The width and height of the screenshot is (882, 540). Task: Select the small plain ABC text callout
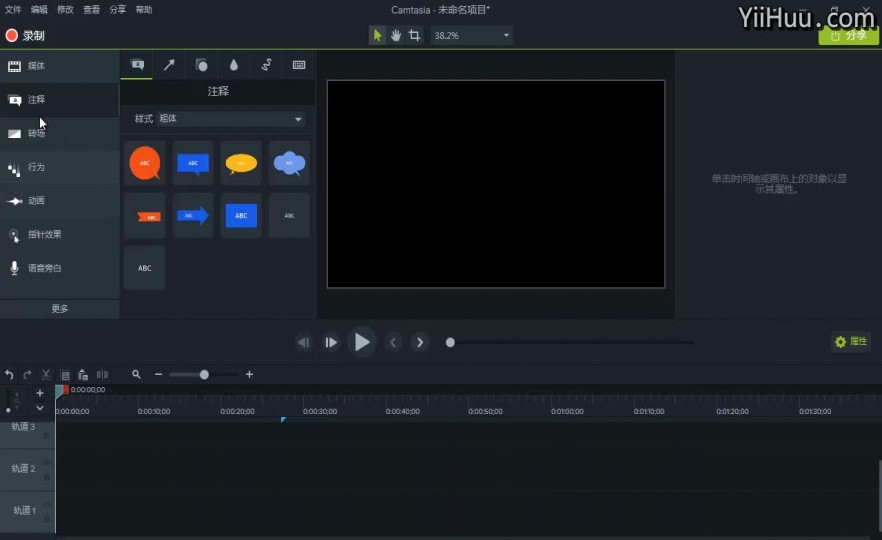[x=289, y=216]
